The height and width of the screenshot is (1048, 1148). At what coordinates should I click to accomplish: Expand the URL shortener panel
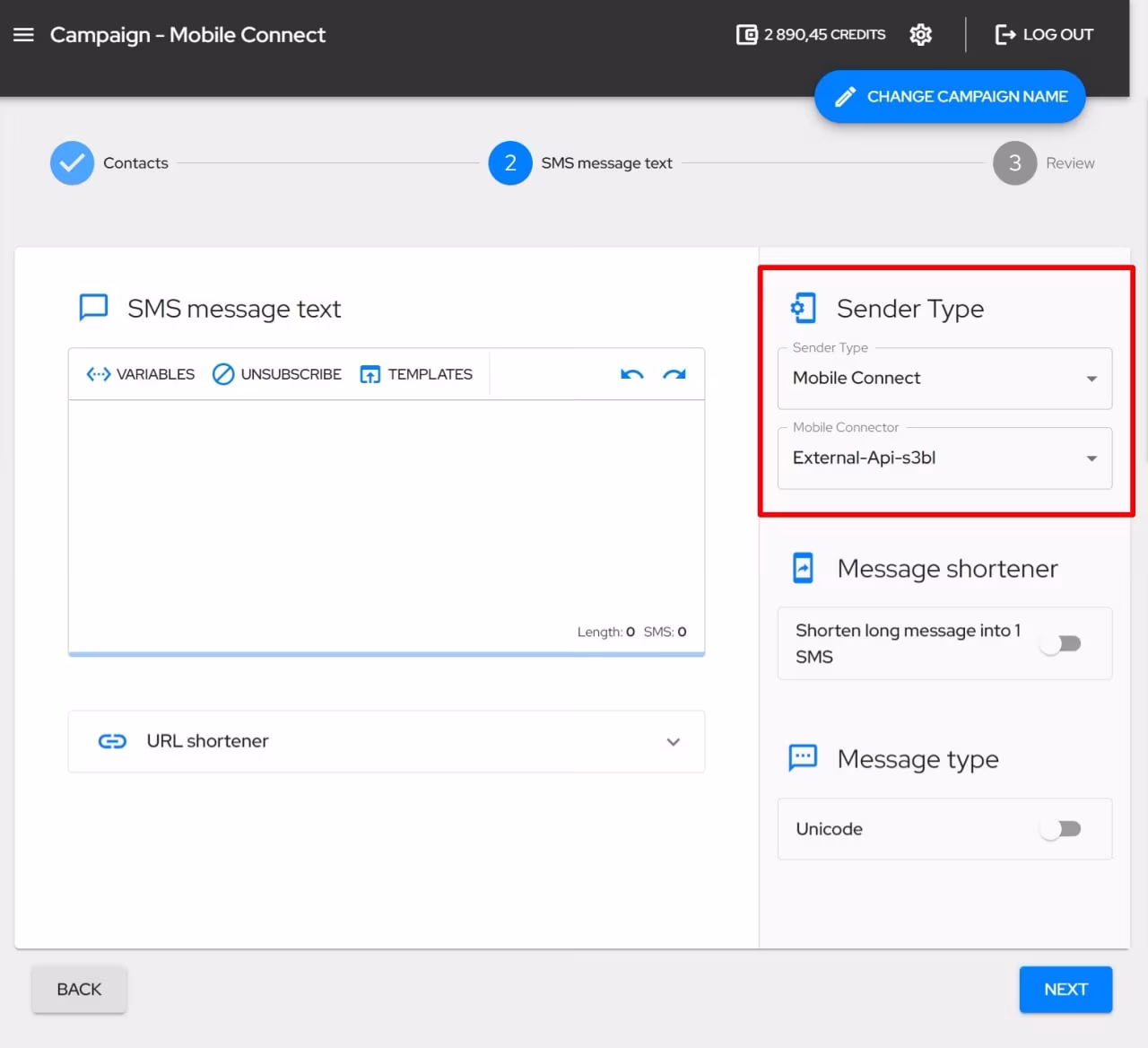tap(387, 742)
